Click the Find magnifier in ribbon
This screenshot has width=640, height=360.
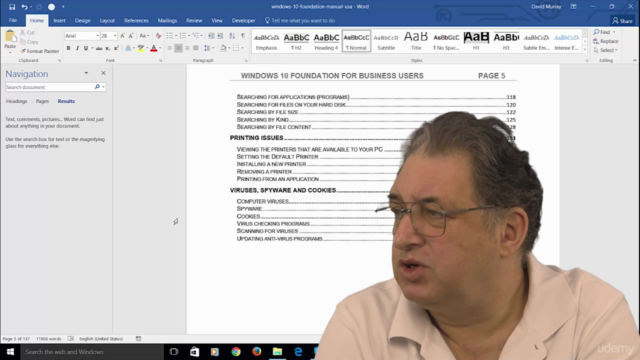[x=596, y=32]
